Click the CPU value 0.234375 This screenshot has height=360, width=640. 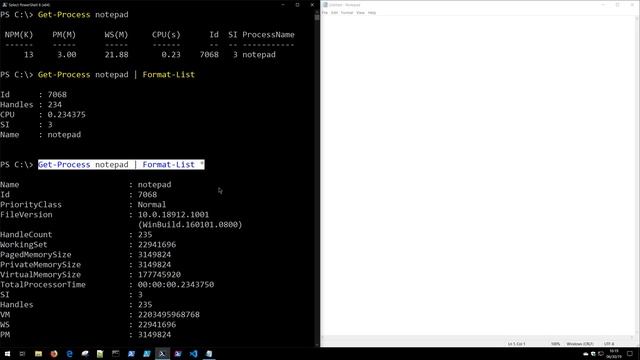[67, 115]
